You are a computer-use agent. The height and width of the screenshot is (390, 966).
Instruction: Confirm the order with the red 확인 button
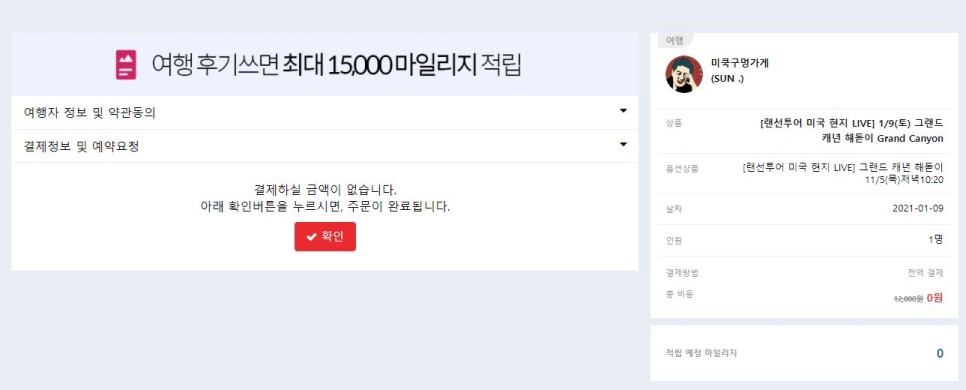coord(325,237)
